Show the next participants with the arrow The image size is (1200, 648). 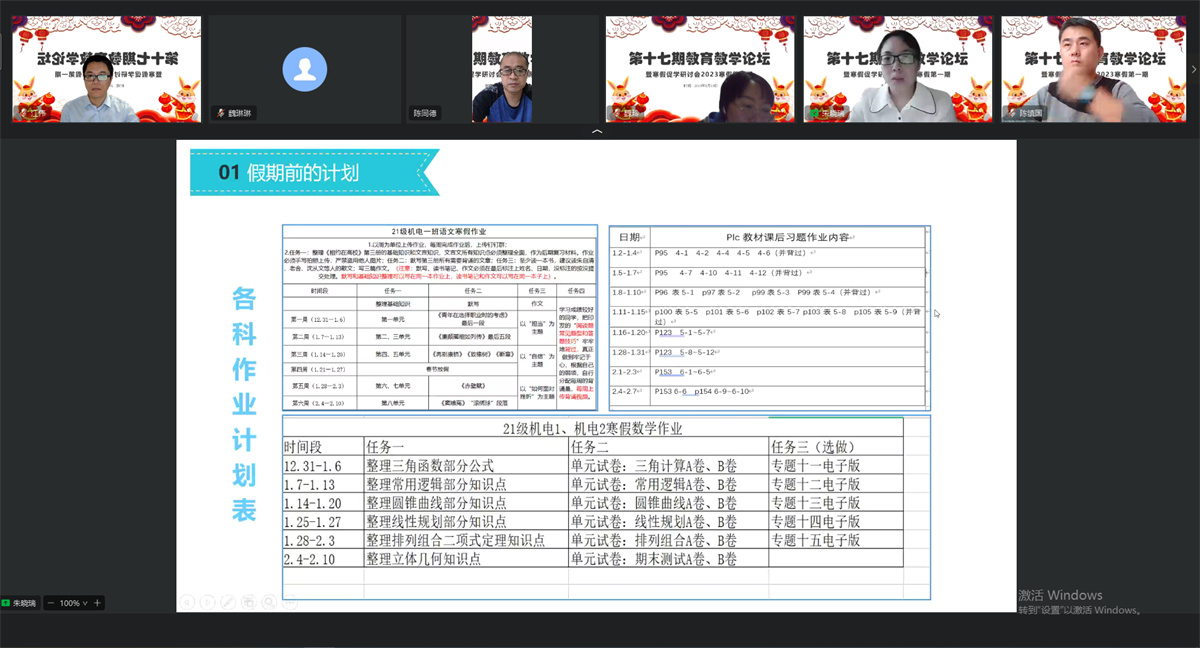click(1195, 68)
